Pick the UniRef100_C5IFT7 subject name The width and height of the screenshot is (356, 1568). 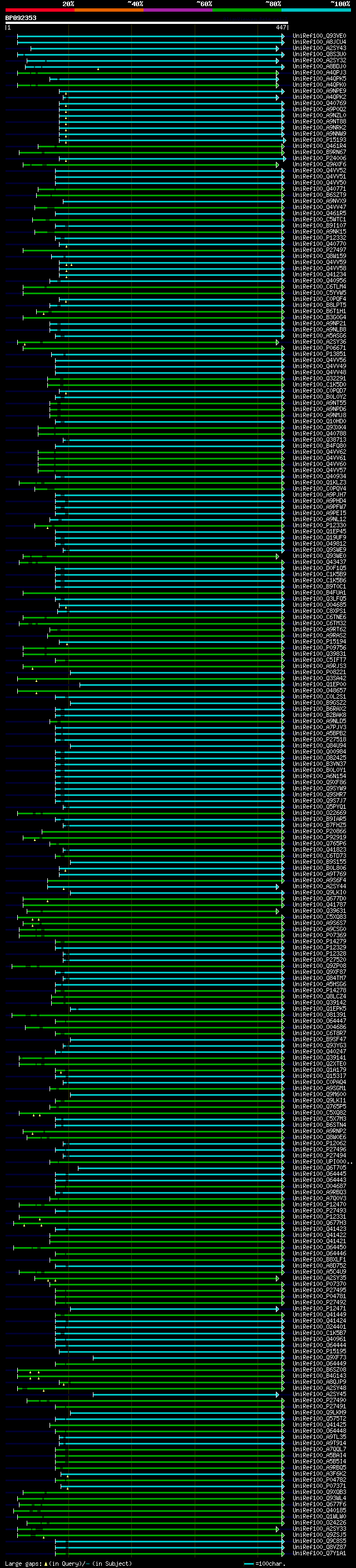(x=319, y=660)
